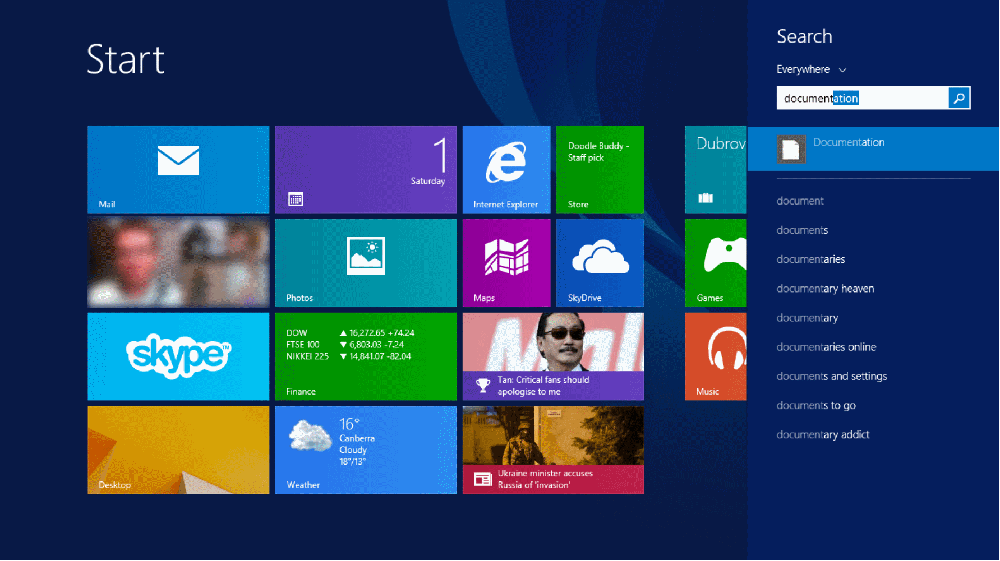Click the search text input field
The height and width of the screenshot is (561, 1000).
coord(862,98)
